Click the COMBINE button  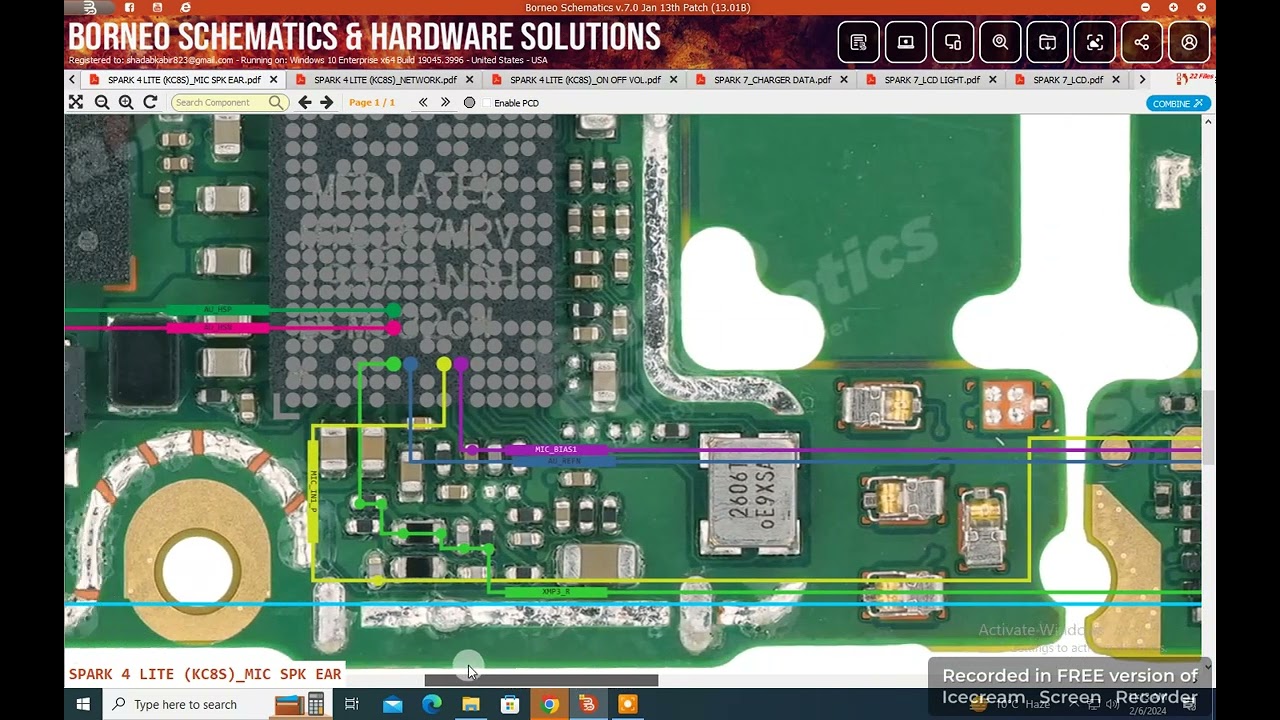(1178, 103)
